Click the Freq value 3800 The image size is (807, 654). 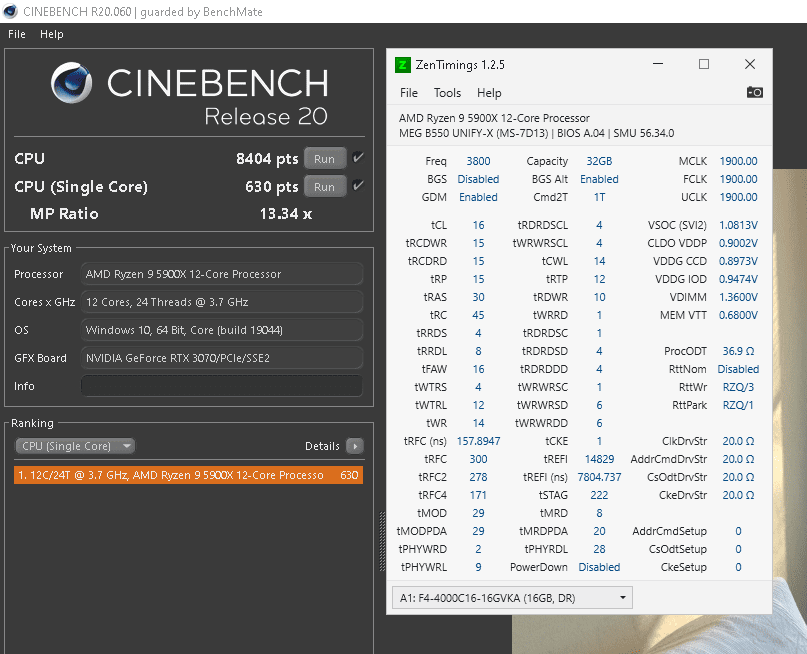[x=478, y=161]
